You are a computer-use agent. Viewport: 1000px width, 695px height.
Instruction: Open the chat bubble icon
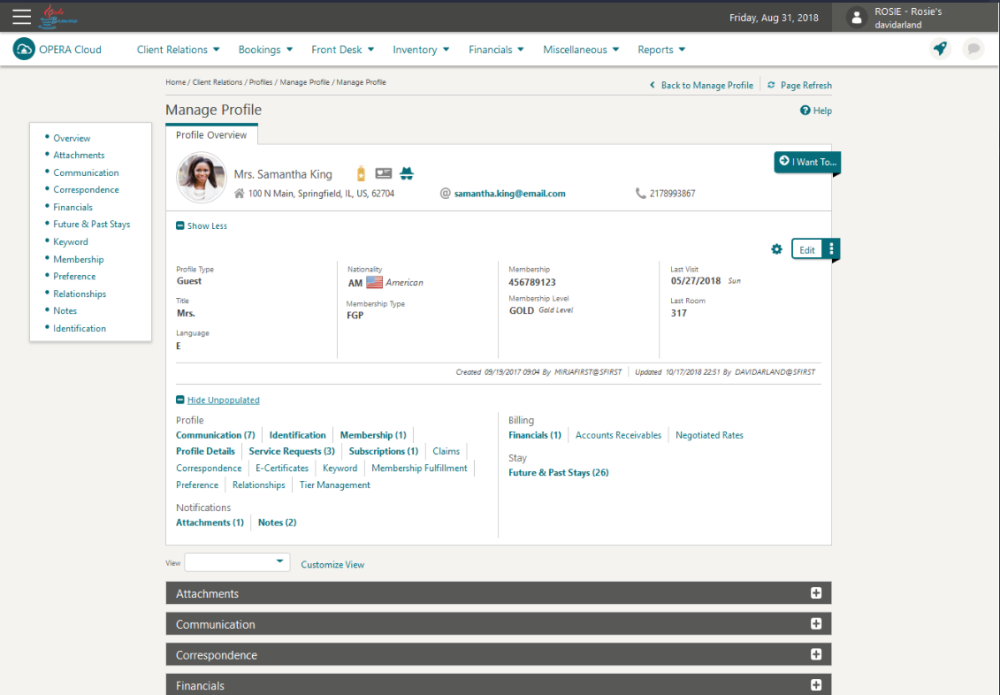(973, 48)
